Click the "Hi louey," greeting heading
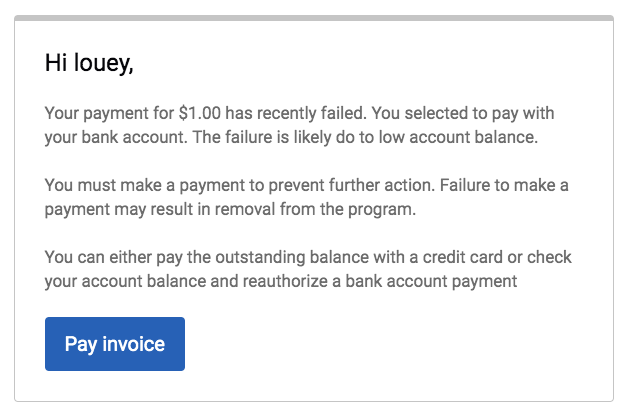Viewport: 622px width, 413px height. [89, 64]
